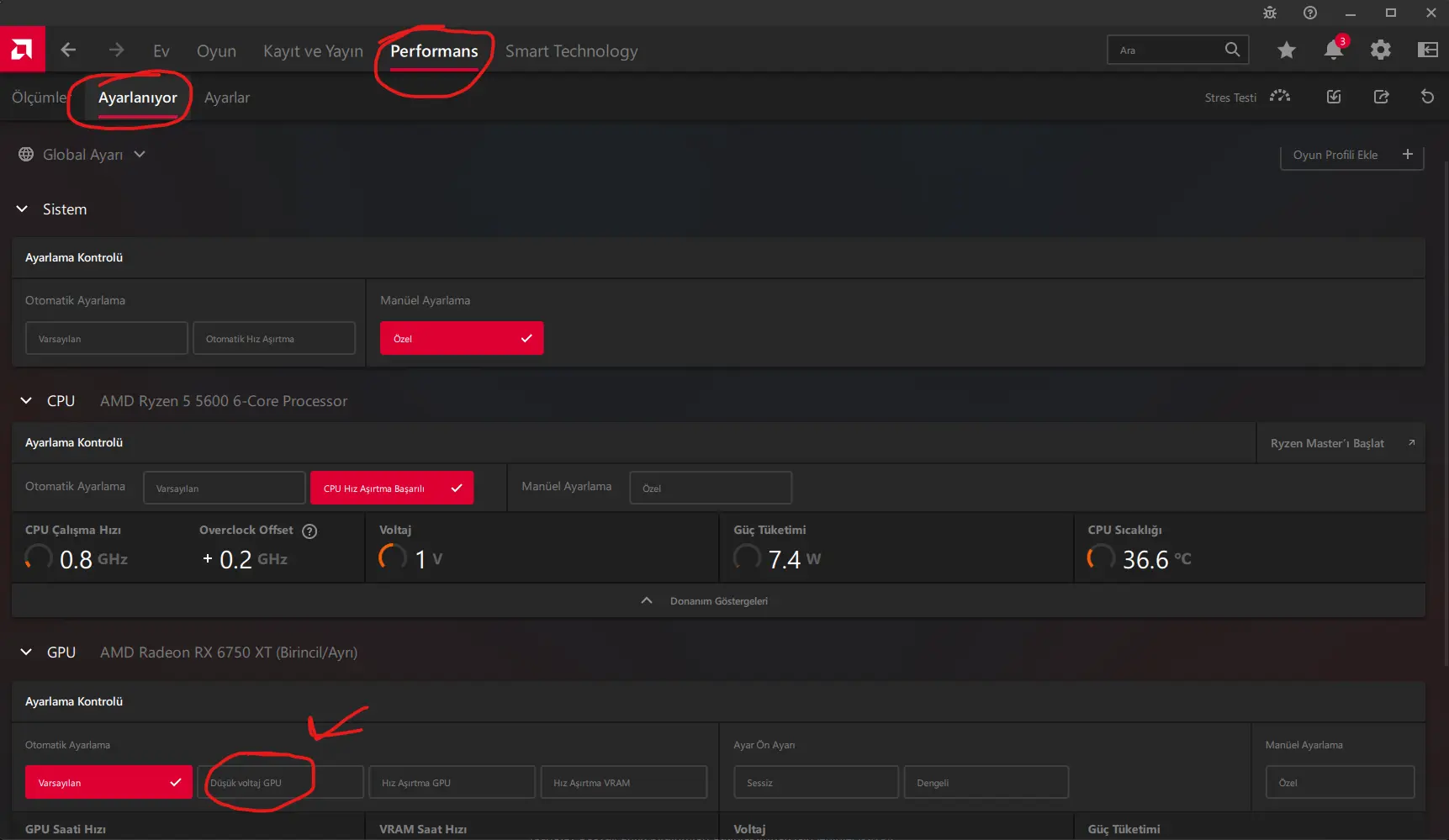Image resolution: width=1449 pixels, height=840 pixels.
Task: Select CPU Özel manual tuning
Action: [x=711, y=488]
